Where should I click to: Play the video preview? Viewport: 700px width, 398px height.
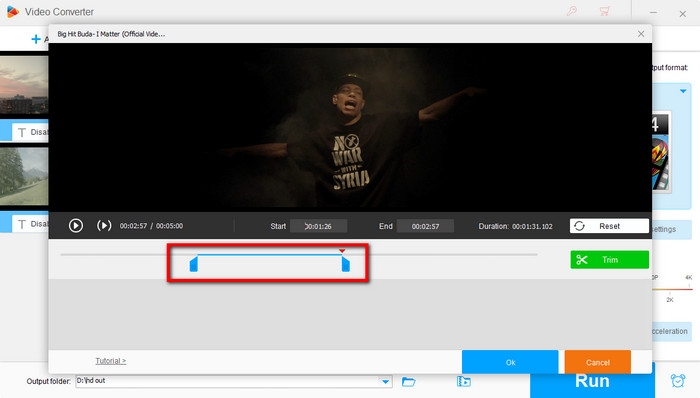75,225
